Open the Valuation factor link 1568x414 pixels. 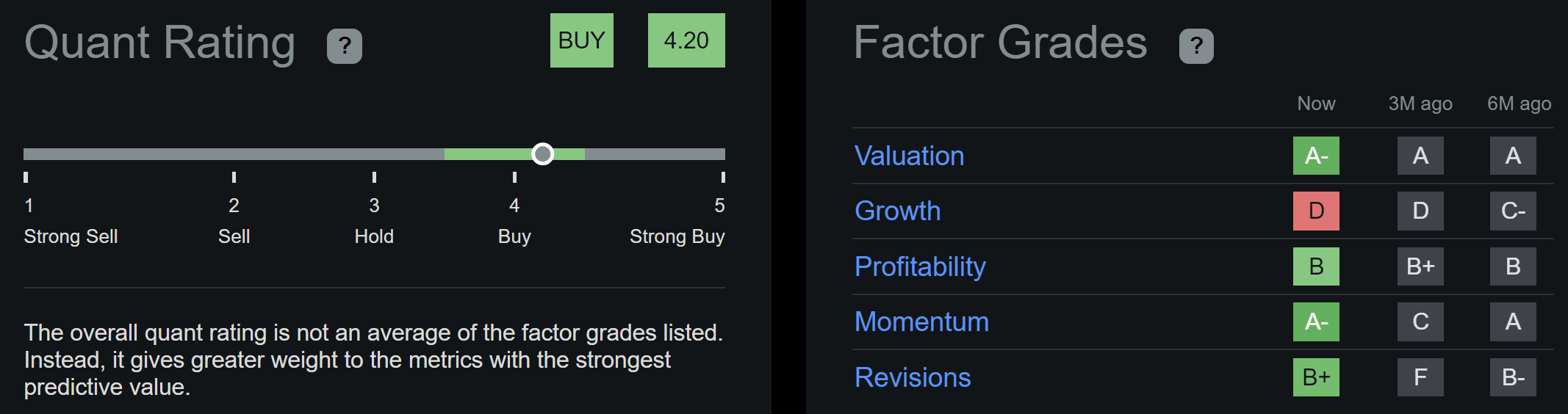[909, 156]
